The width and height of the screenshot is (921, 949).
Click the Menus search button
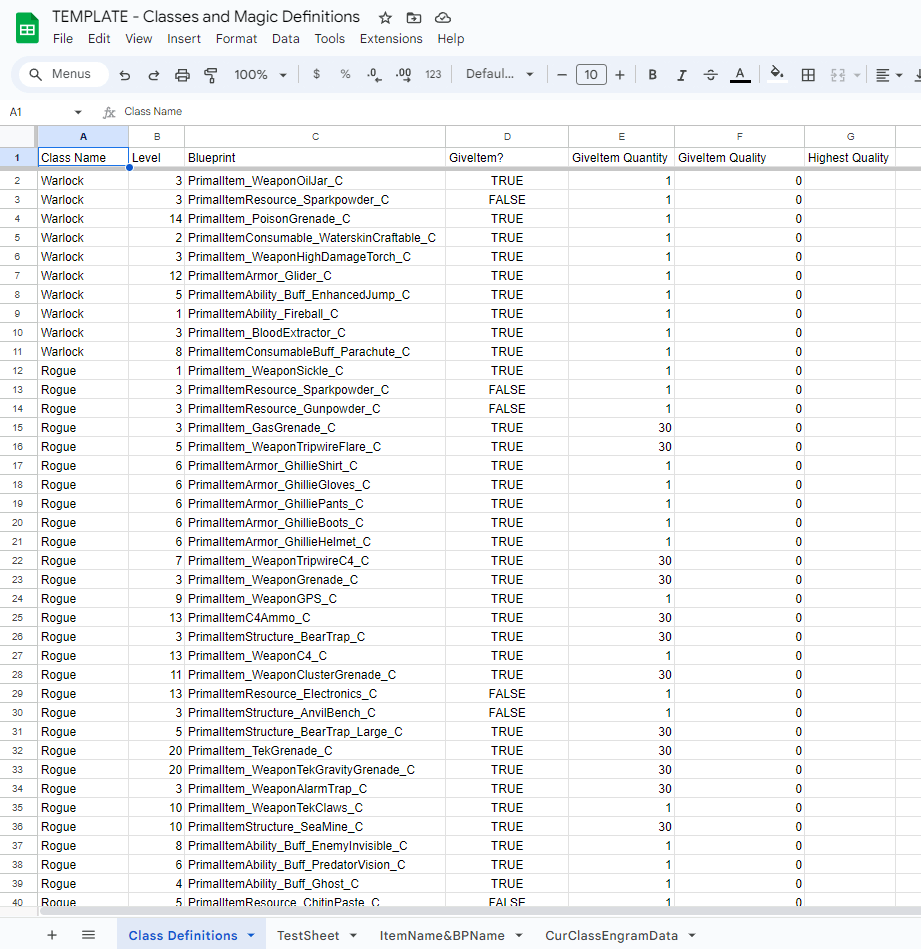(x=61, y=74)
